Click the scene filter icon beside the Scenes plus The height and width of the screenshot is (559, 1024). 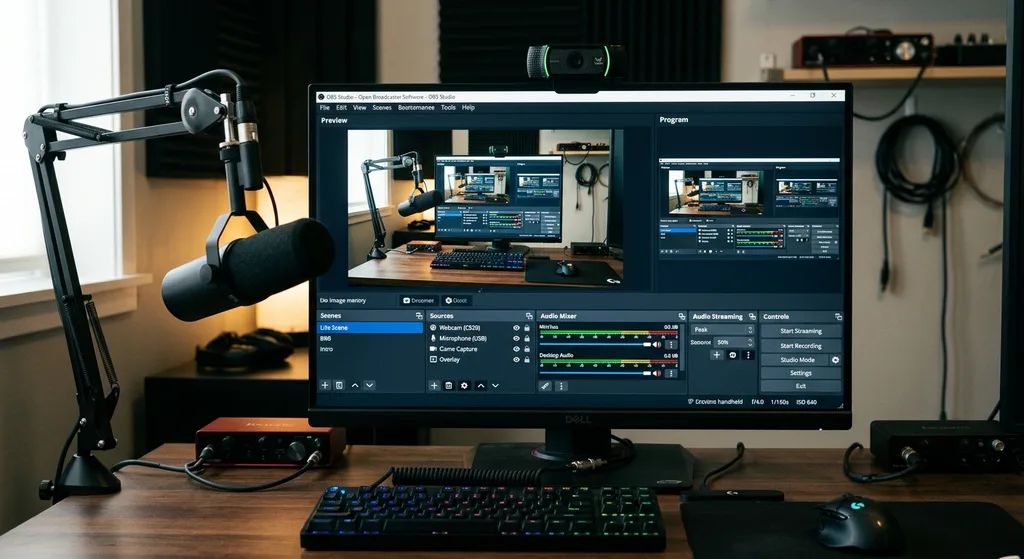click(339, 385)
